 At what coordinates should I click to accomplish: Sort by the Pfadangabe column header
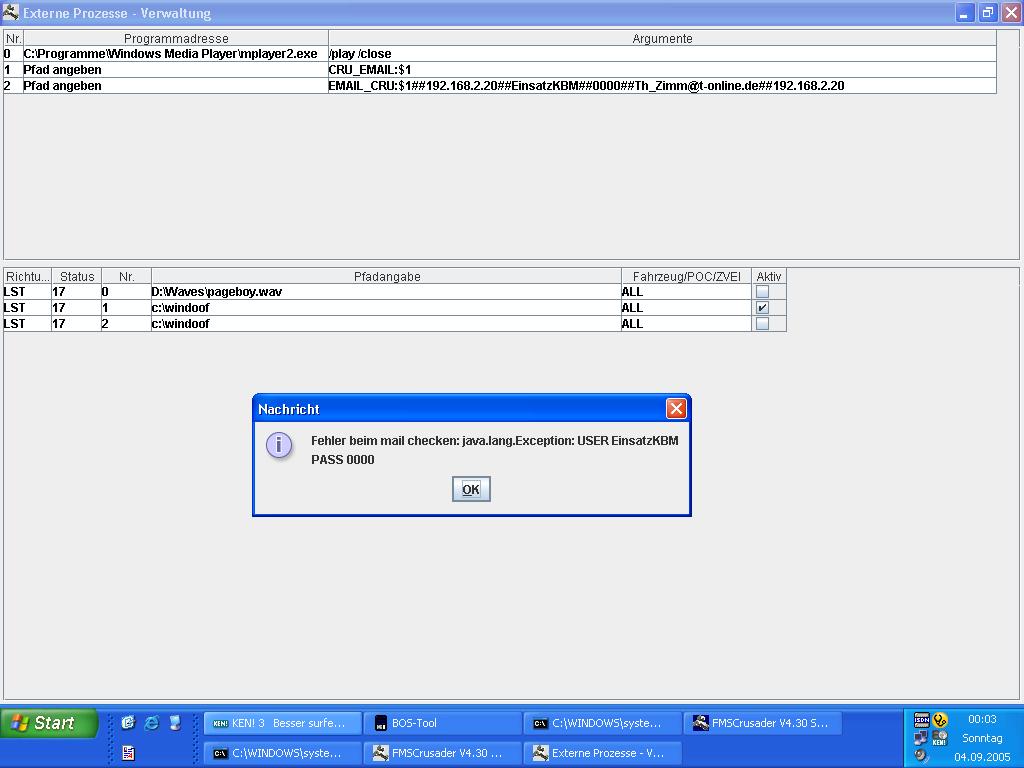point(386,276)
